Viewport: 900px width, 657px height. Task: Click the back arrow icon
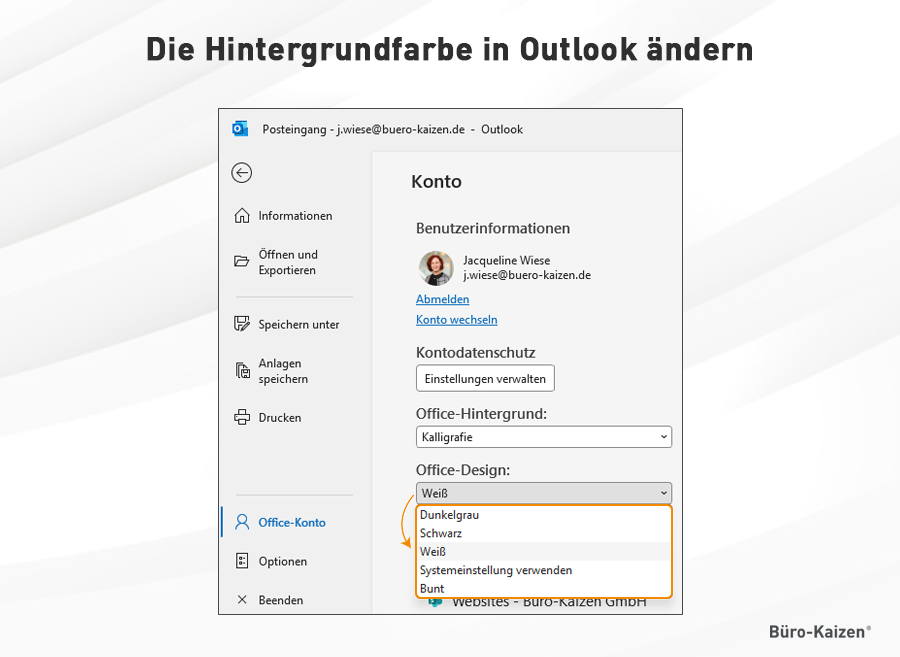[x=241, y=173]
